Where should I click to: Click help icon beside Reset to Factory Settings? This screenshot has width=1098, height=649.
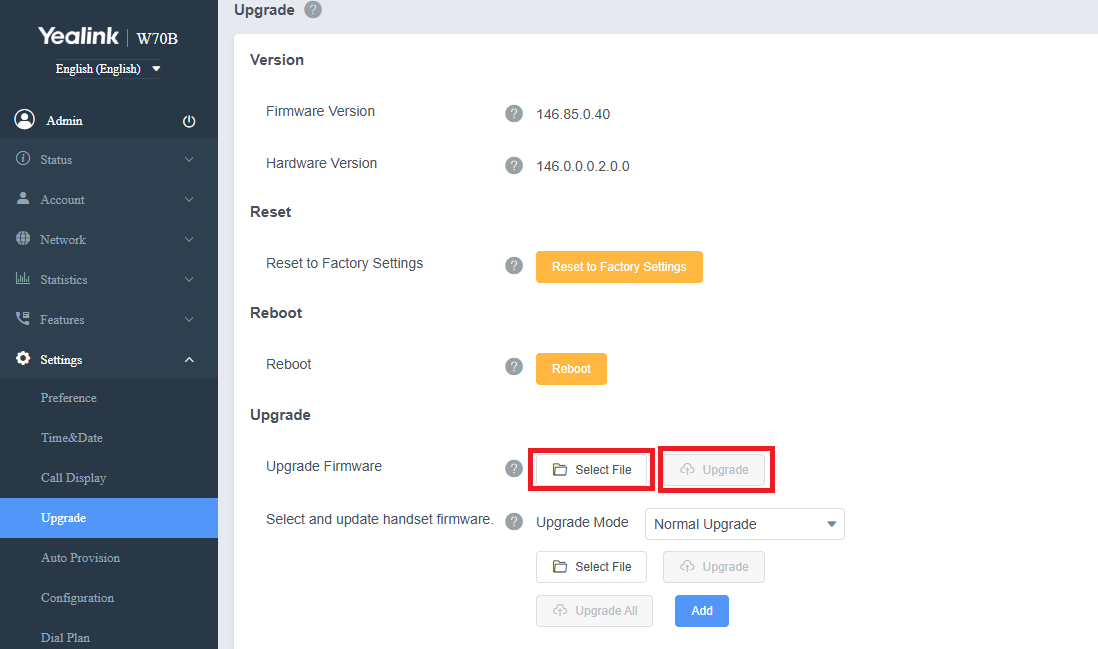(514, 265)
